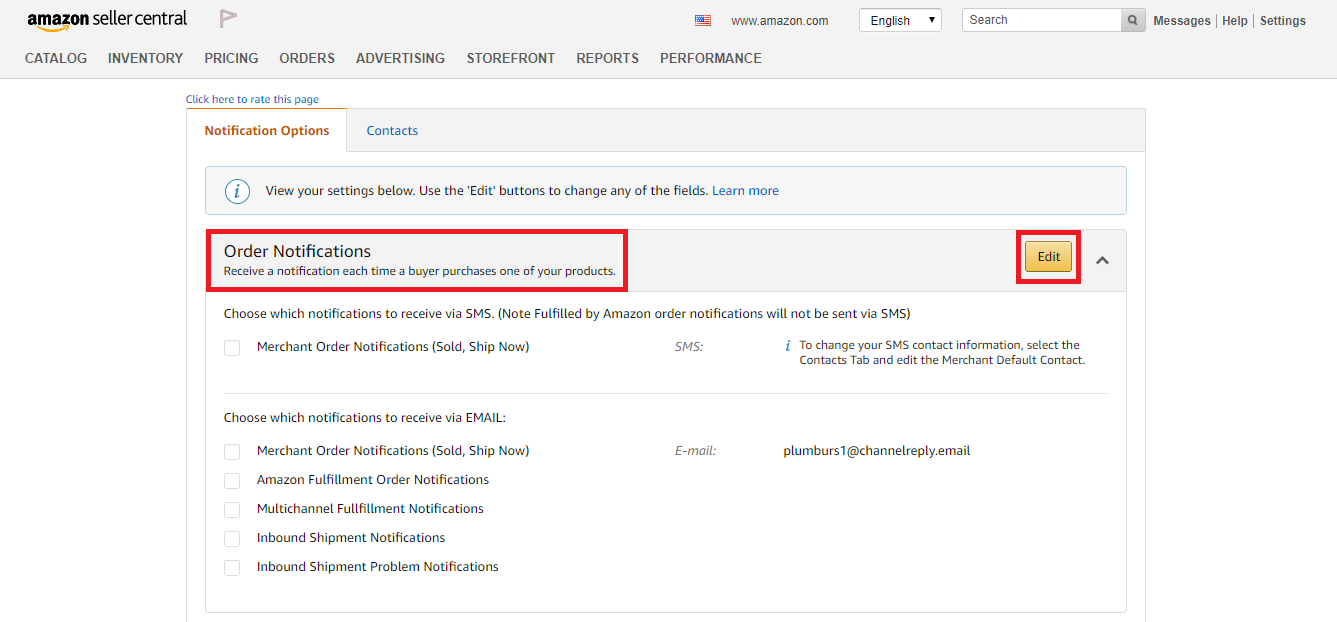This screenshot has width=1337, height=622.
Task: Tick the SMS Merchant Order Notifications checkbox
Action: pos(232,348)
